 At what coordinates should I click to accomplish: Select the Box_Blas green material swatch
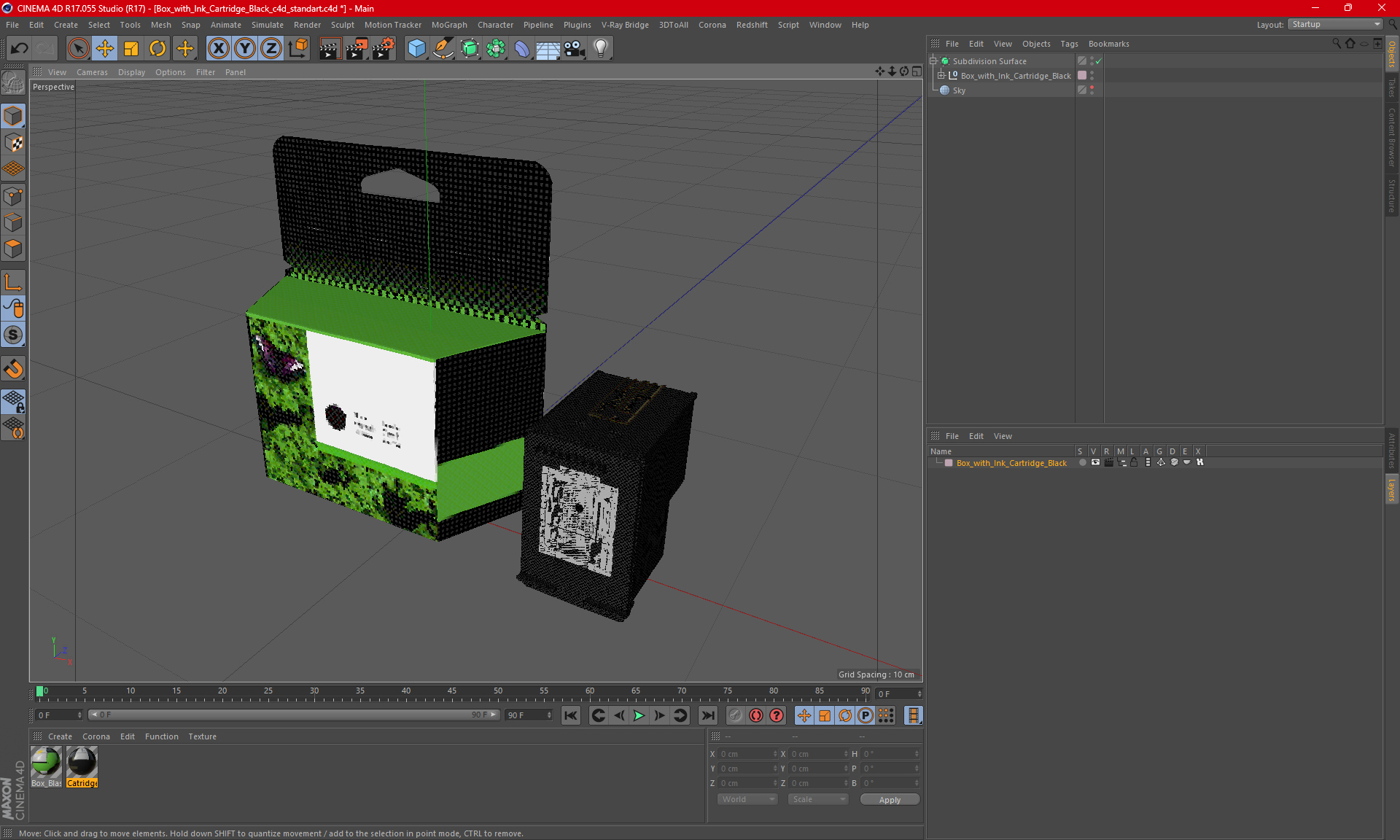[46, 763]
